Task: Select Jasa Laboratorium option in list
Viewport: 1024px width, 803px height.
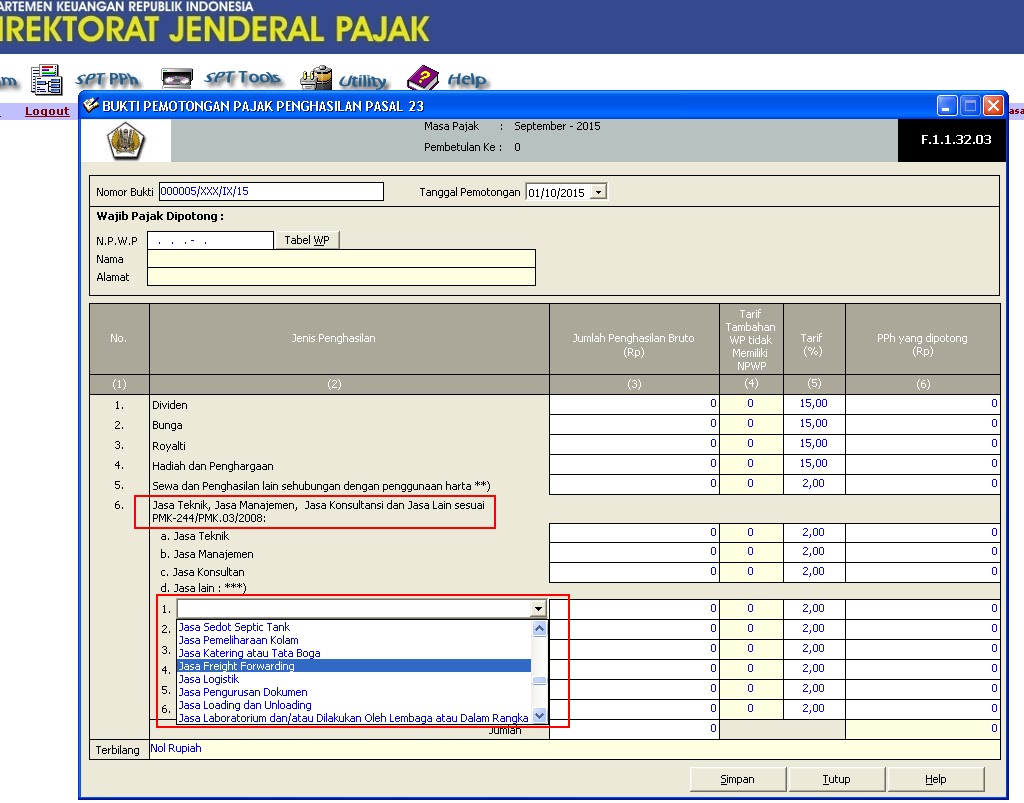Action: 354,718
